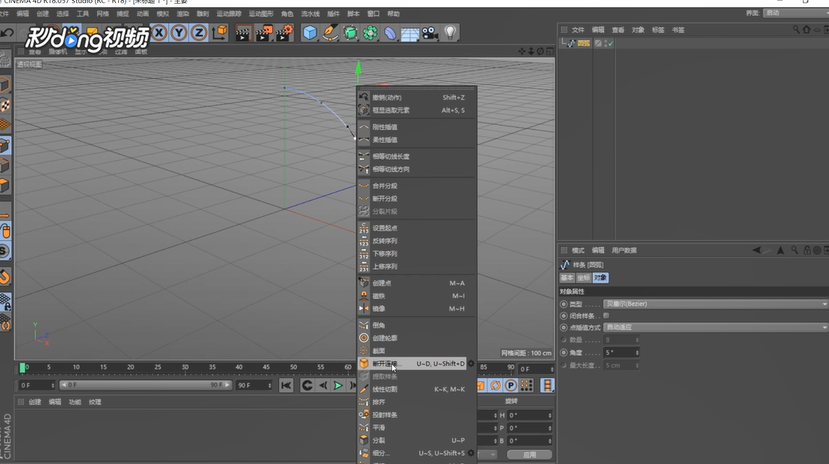This screenshot has width=829, height=464.
Task: Click the Floor environment grid icon
Action: (410, 34)
